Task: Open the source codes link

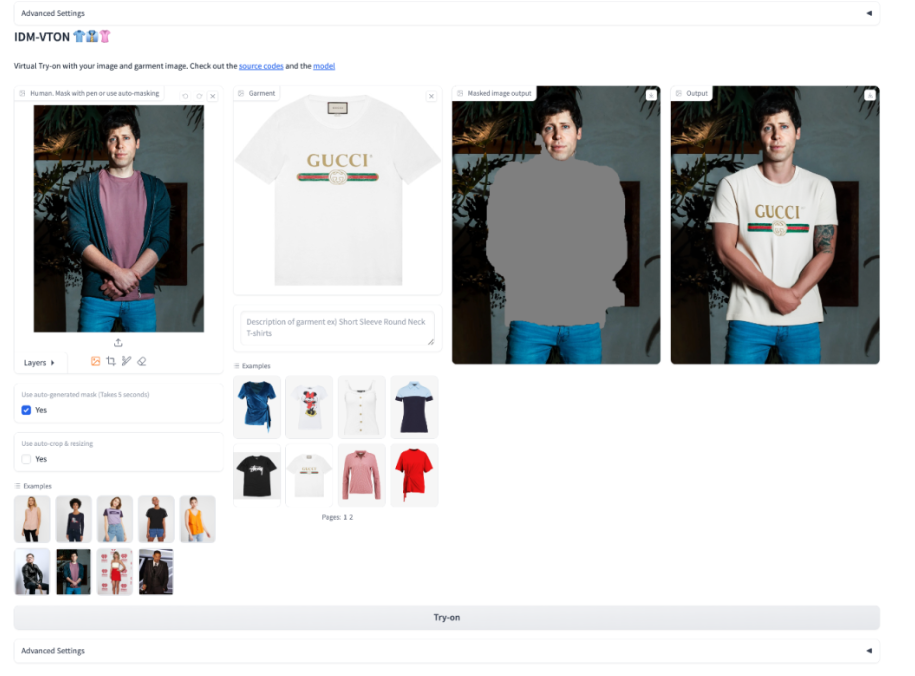Action: [x=261, y=66]
